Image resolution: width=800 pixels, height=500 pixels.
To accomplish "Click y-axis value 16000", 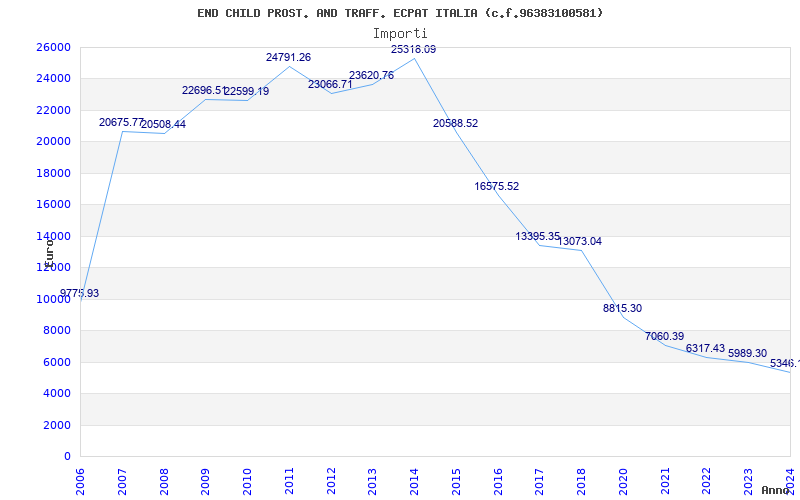I will 53,205.
